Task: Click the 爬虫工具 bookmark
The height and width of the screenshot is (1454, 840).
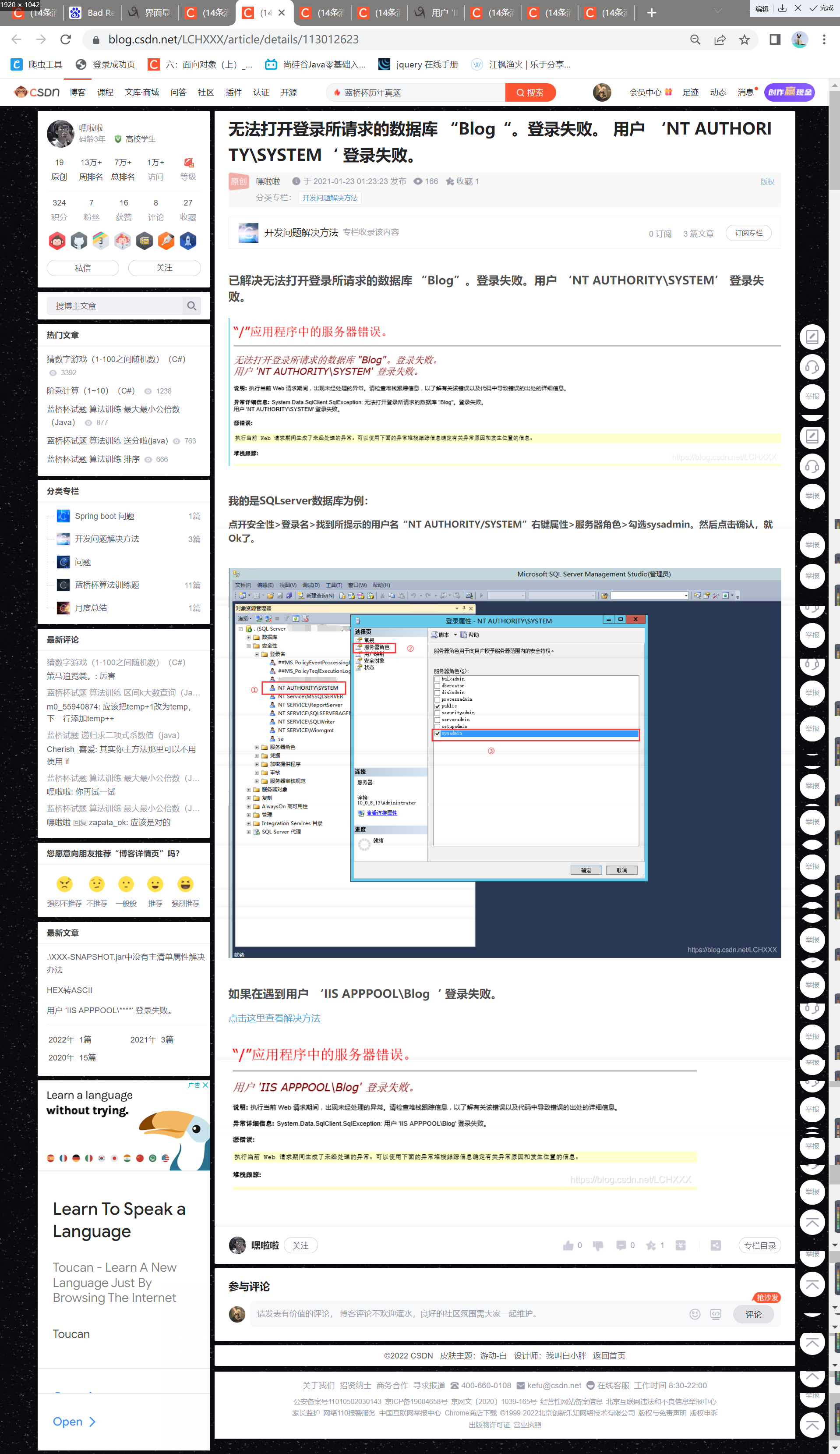Action: point(36,64)
